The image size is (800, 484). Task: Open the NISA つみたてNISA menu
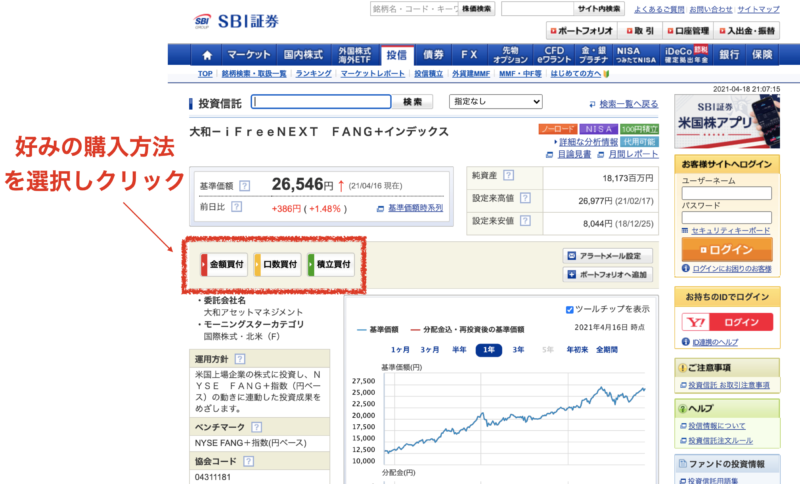[635, 55]
